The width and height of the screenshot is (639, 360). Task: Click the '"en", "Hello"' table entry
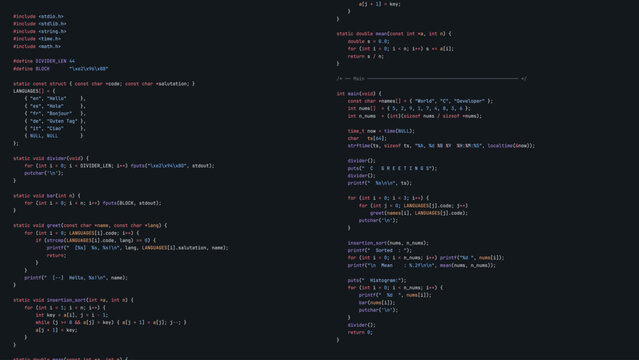pos(55,98)
